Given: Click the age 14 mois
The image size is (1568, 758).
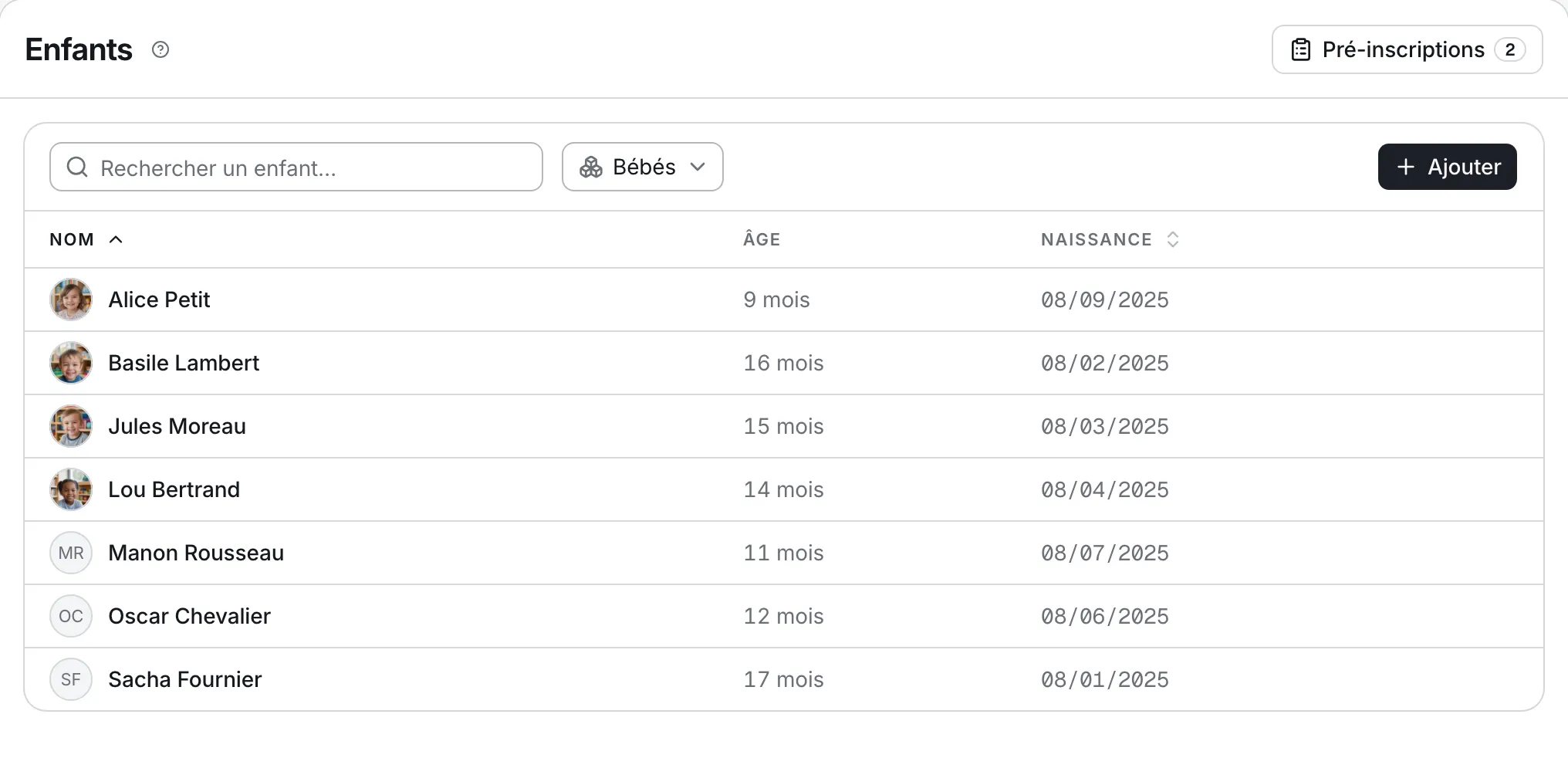Looking at the screenshot, I should point(783,489).
